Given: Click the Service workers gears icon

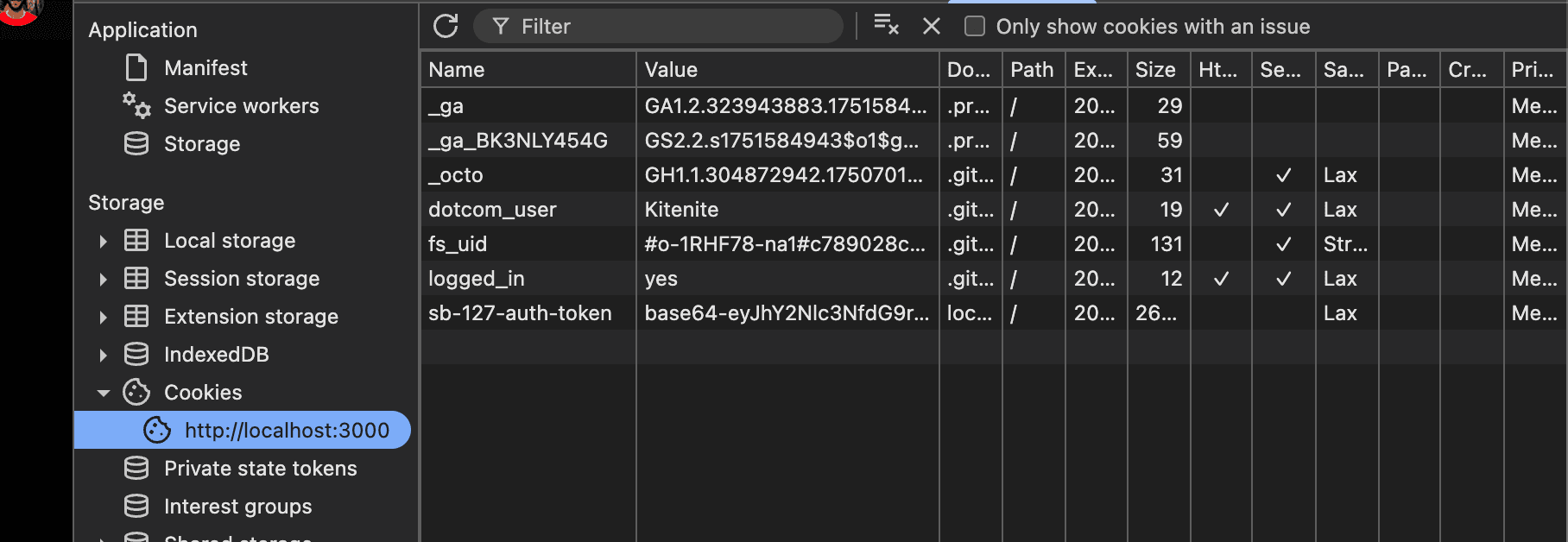Looking at the screenshot, I should pyautogui.click(x=136, y=105).
